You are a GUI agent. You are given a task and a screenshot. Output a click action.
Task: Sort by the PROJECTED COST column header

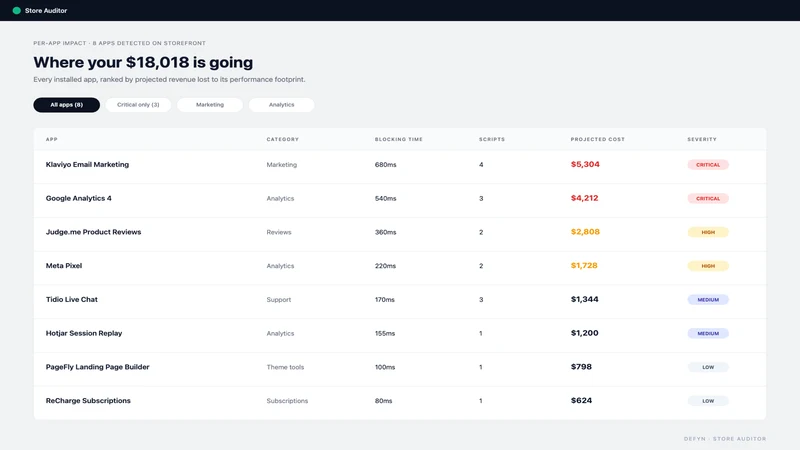pos(597,139)
